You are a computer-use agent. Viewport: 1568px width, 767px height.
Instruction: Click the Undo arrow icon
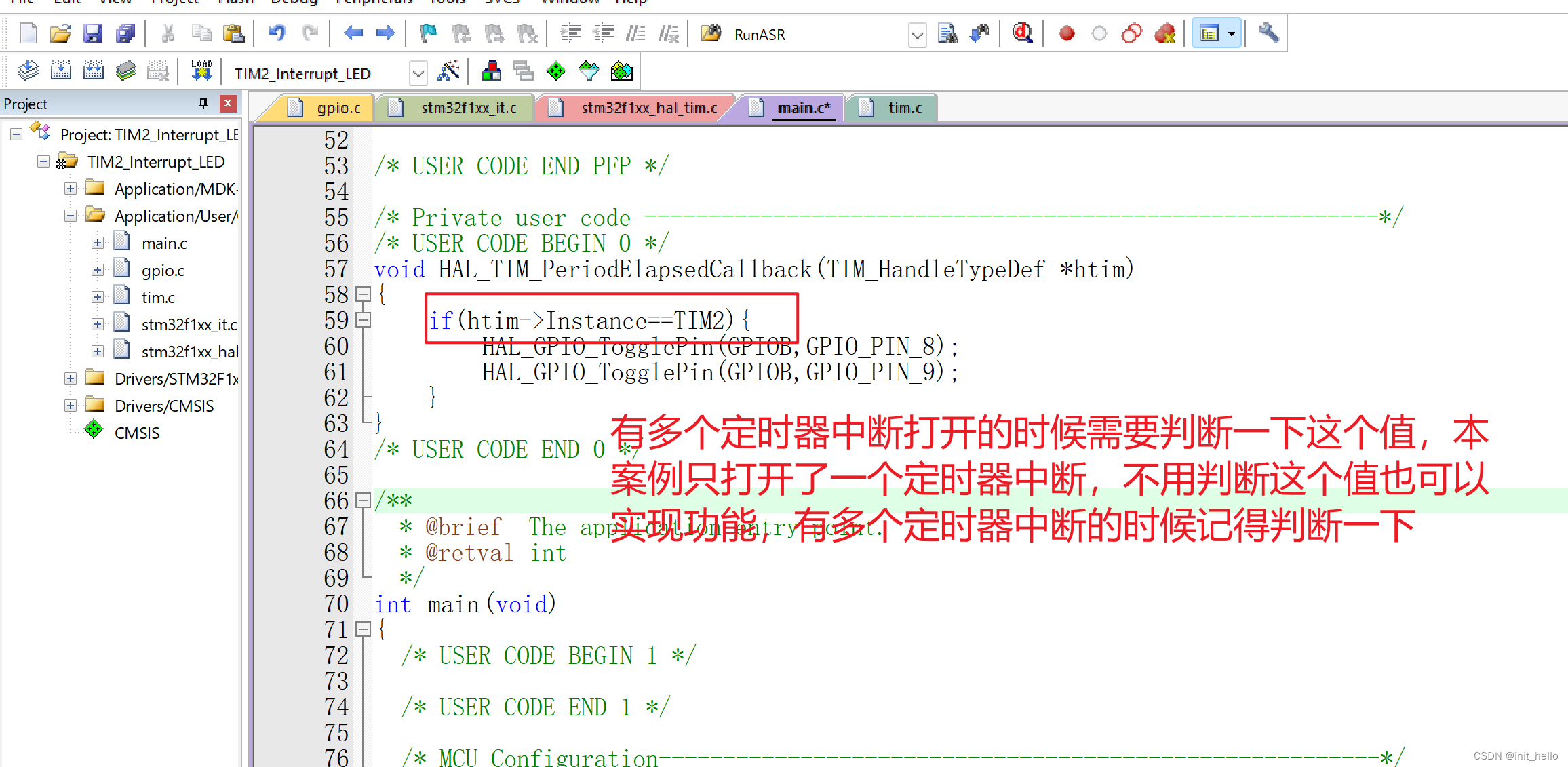click(277, 33)
